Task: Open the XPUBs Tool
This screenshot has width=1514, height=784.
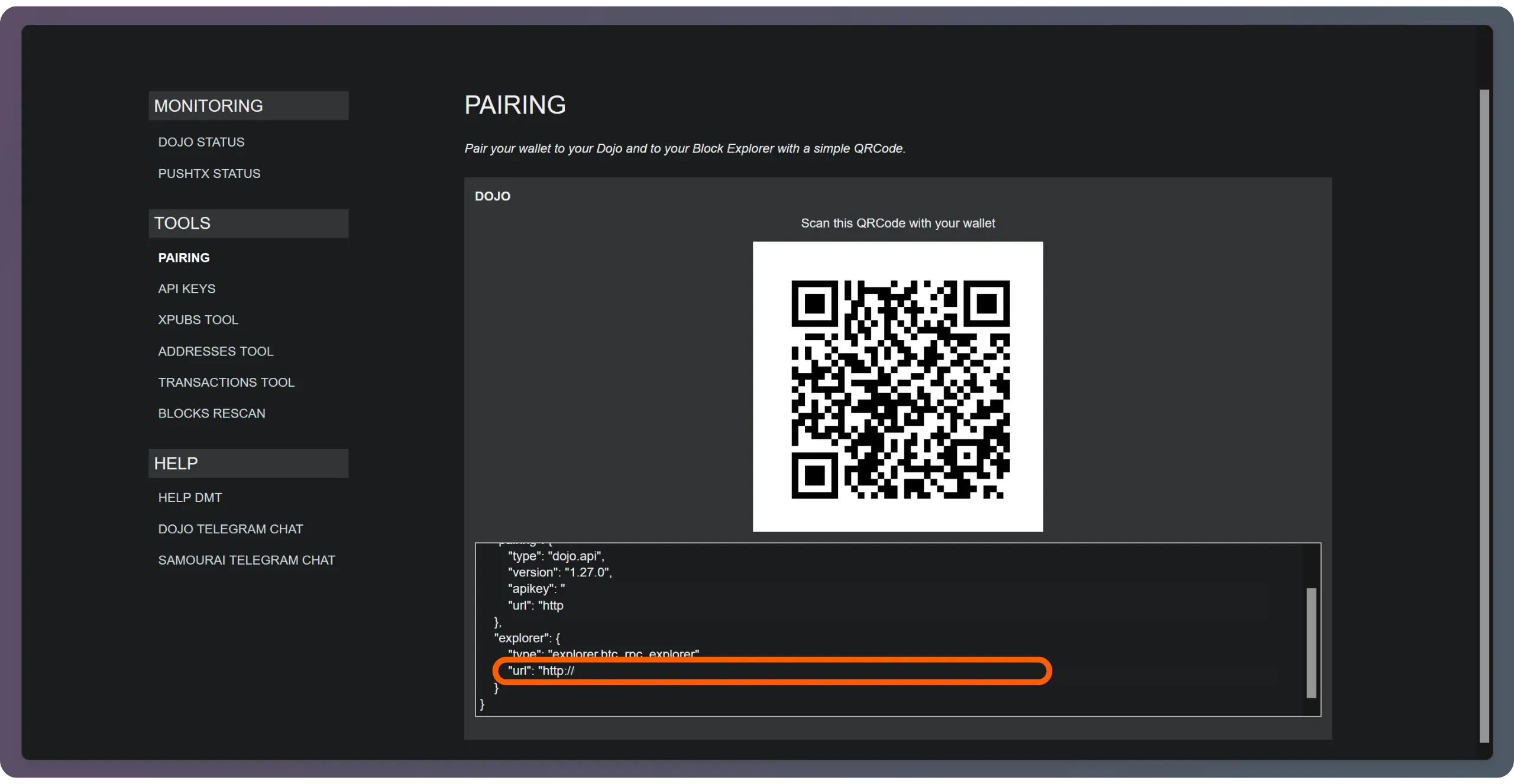Action: 198,320
